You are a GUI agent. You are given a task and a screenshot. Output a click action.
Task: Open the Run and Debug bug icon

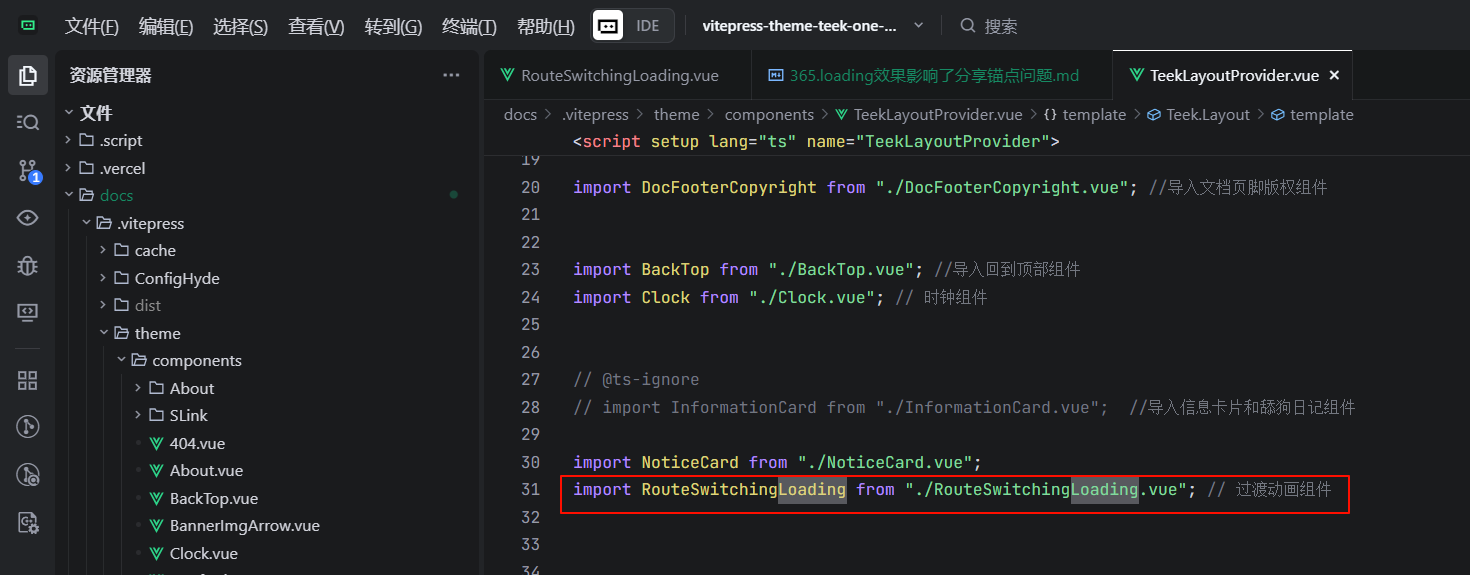pos(28,265)
